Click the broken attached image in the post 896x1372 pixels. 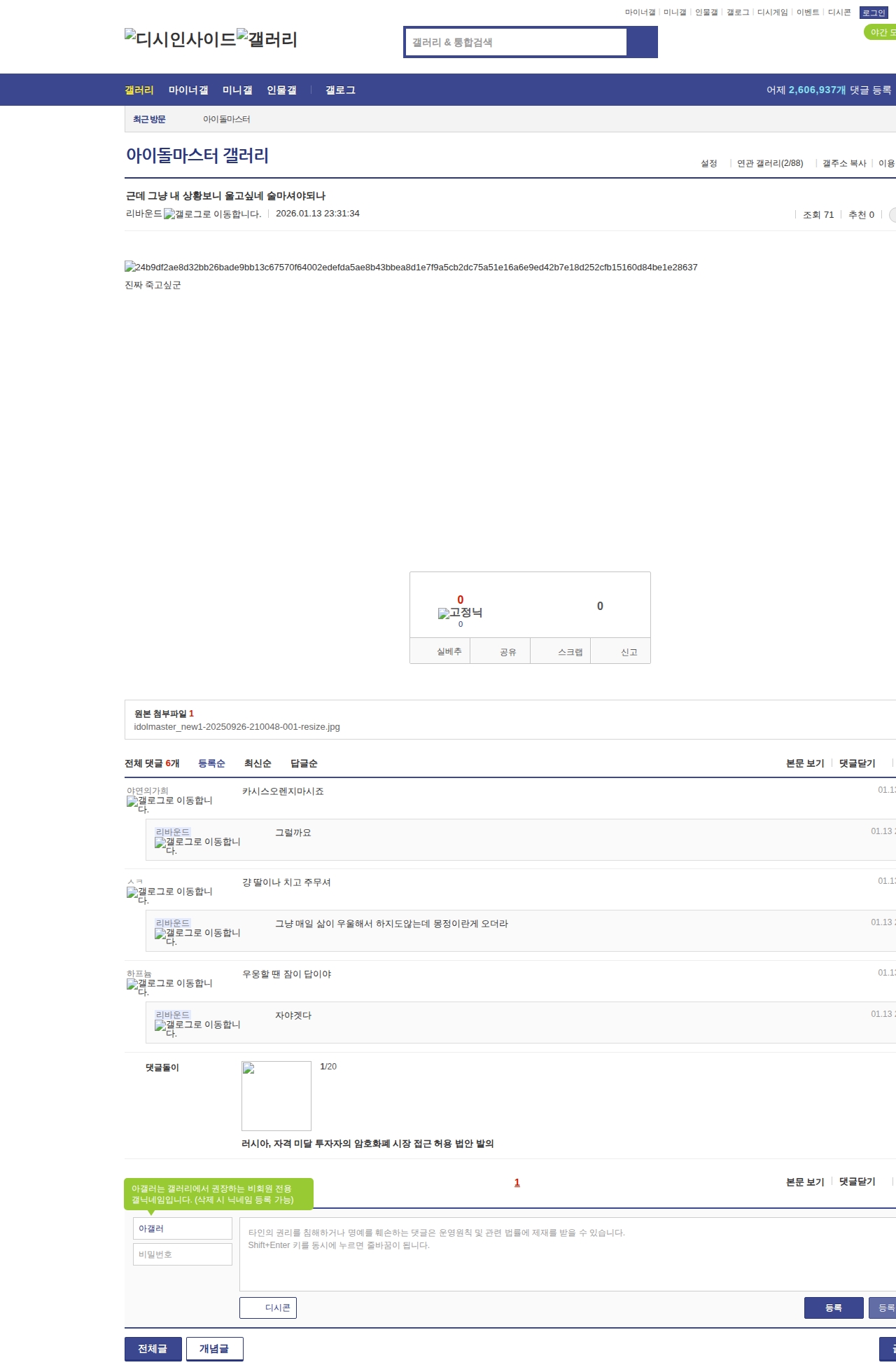(x=411, y=267)
